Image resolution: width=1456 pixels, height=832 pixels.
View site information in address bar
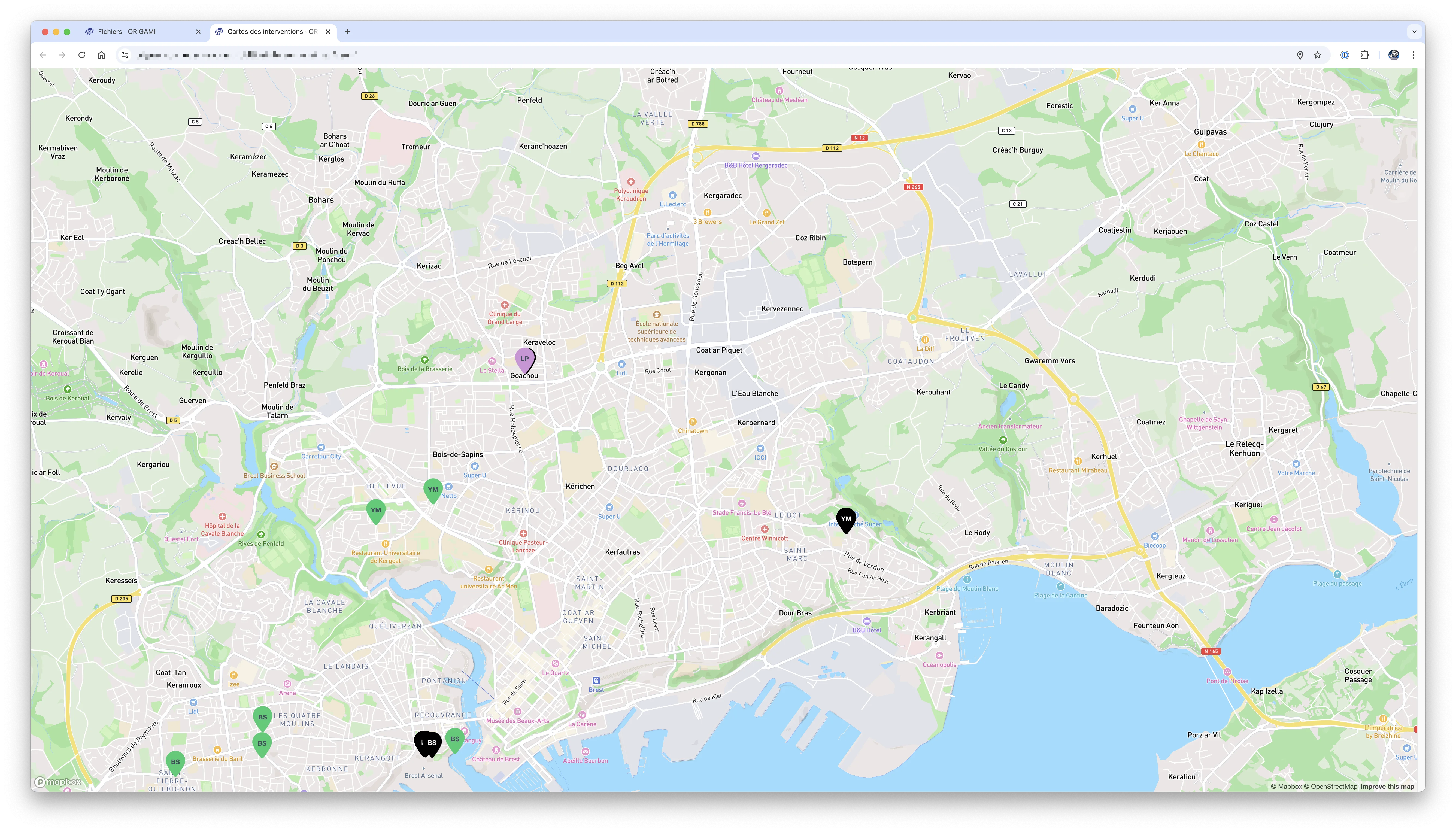pos(125,55)
